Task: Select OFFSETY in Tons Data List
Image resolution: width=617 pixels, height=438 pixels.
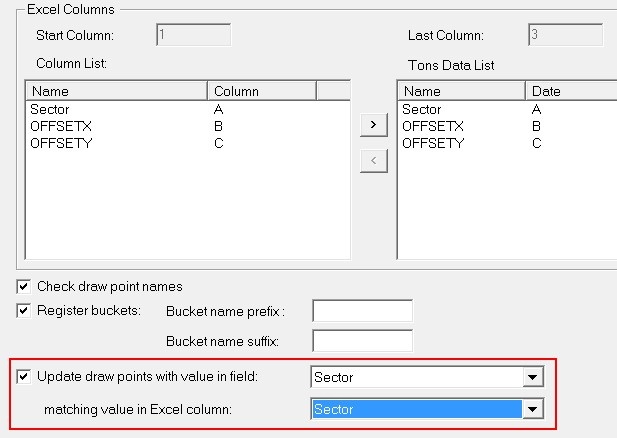Action: [432, 143]
